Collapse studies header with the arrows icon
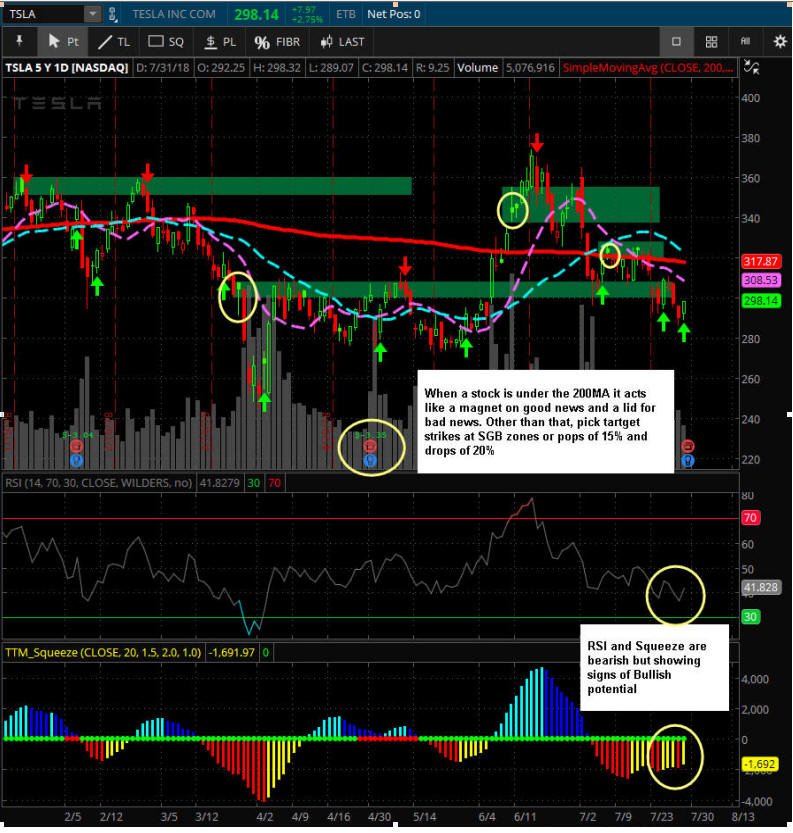This screenshot has height=833, width=793. pyautogui.click(x=751, y=67)
